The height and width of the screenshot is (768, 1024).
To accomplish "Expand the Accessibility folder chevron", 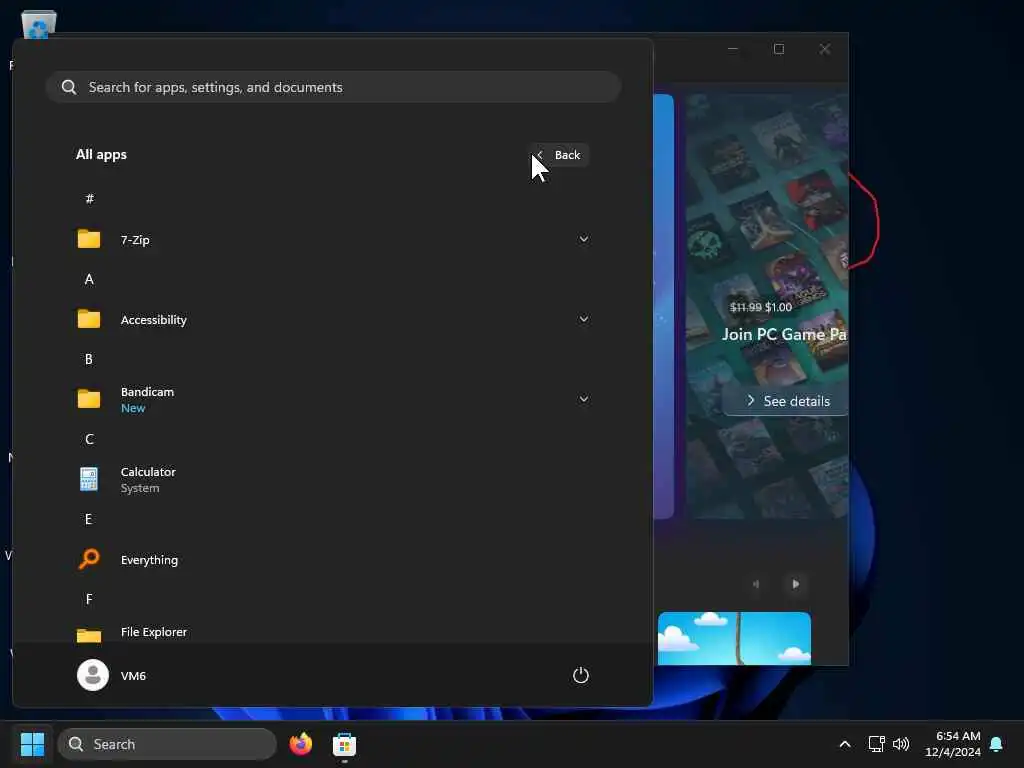I will pos(584,319).
